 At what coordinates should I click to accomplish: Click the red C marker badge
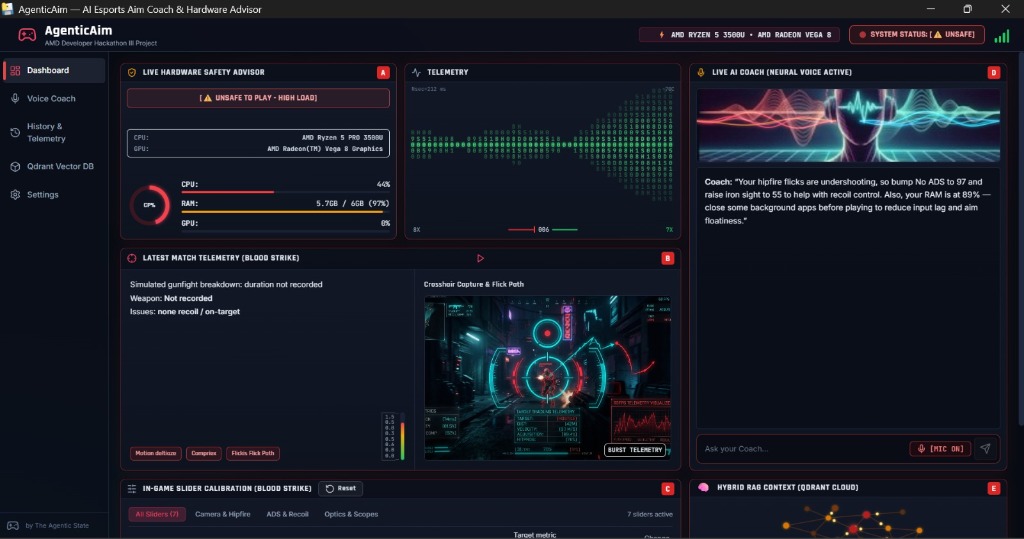[667, 489]
